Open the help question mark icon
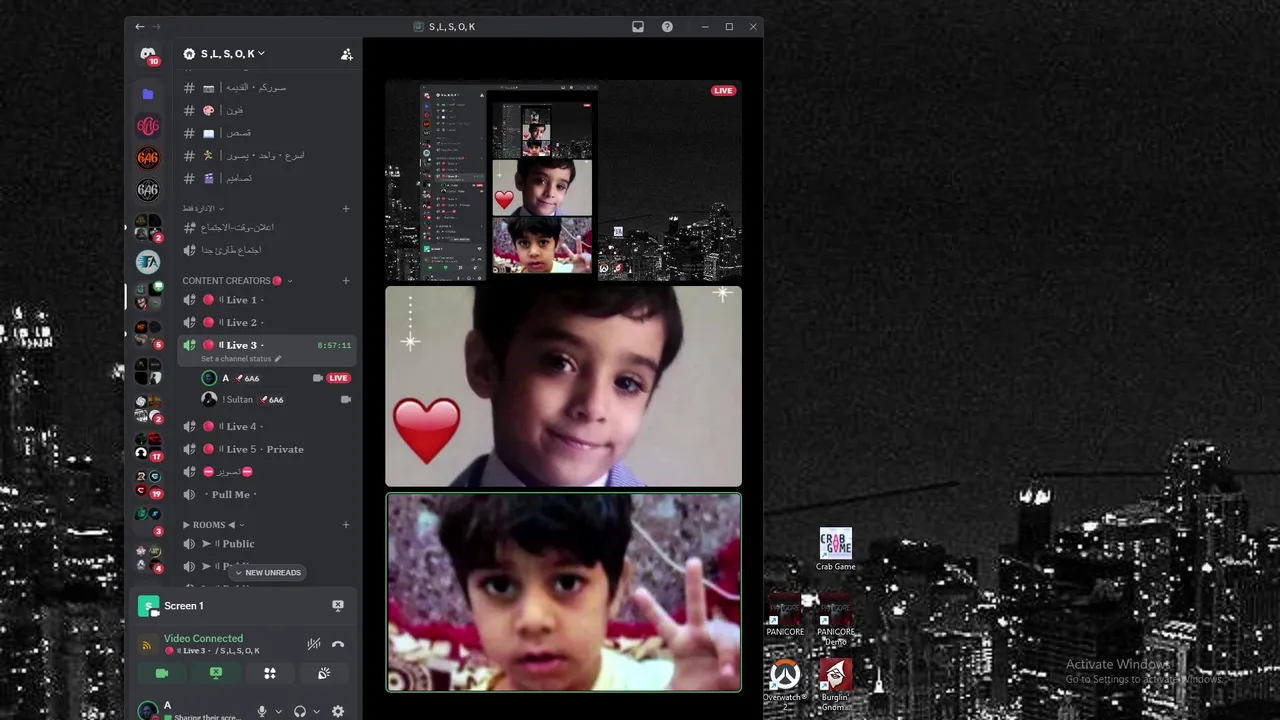 coord(667,27)
